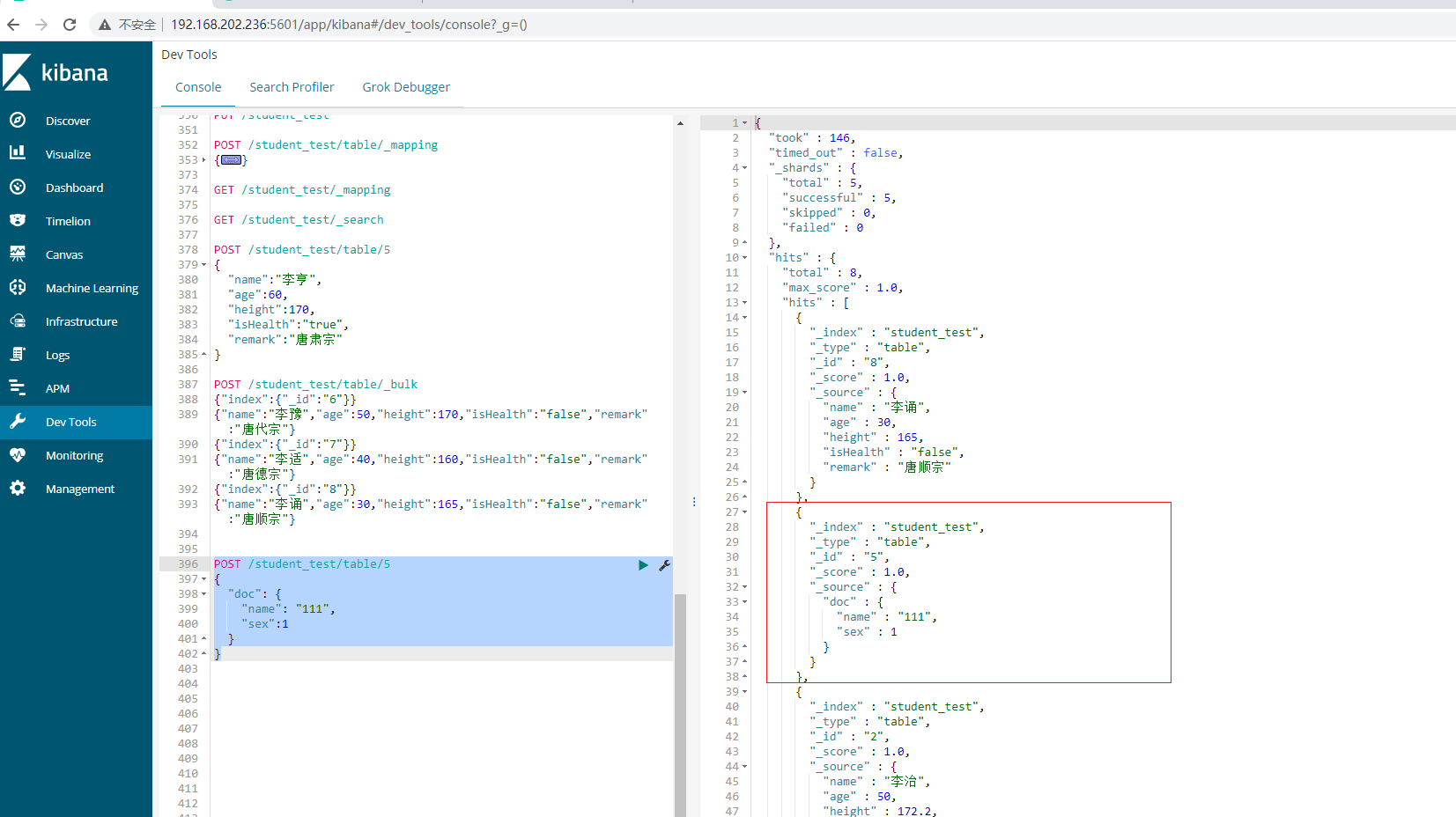Click highlighted POST /student_test/table/5 line 396
This screenshot has width=1456, height=817.
pyautogui.click(x=302, y=564)
